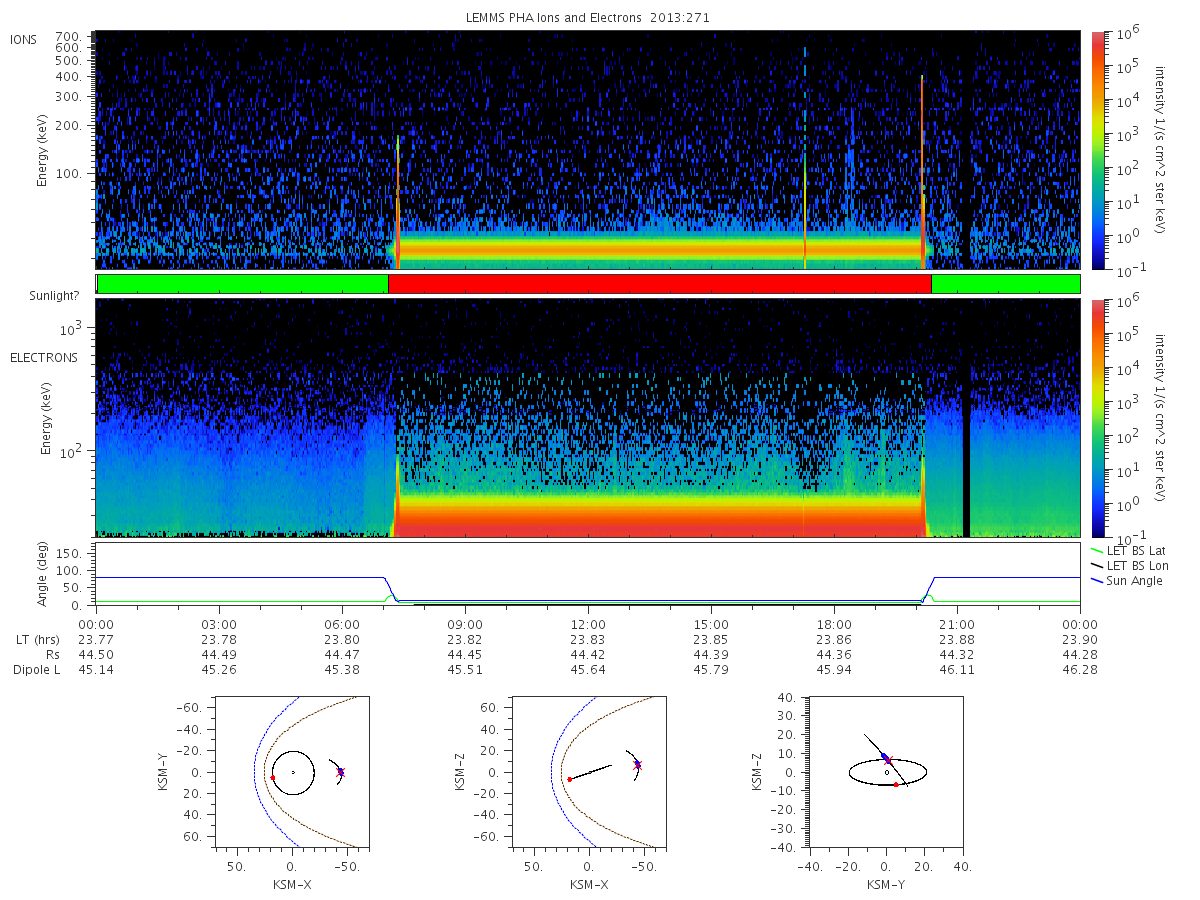This screenshot has width=1200, height=900.
Task: Click the red marker in the KSM-Y KSM-Z orbit plot
Action: [896, 785]
